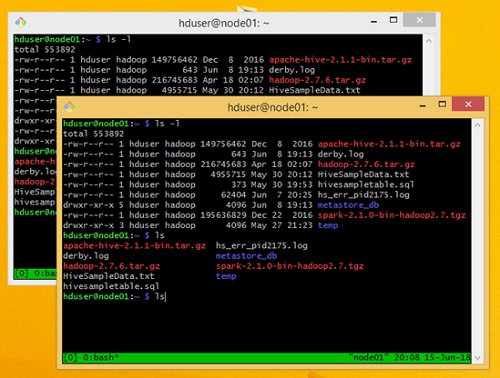
Task: Click HiveSampleData.txt in the short ls output
Action: 109,276
